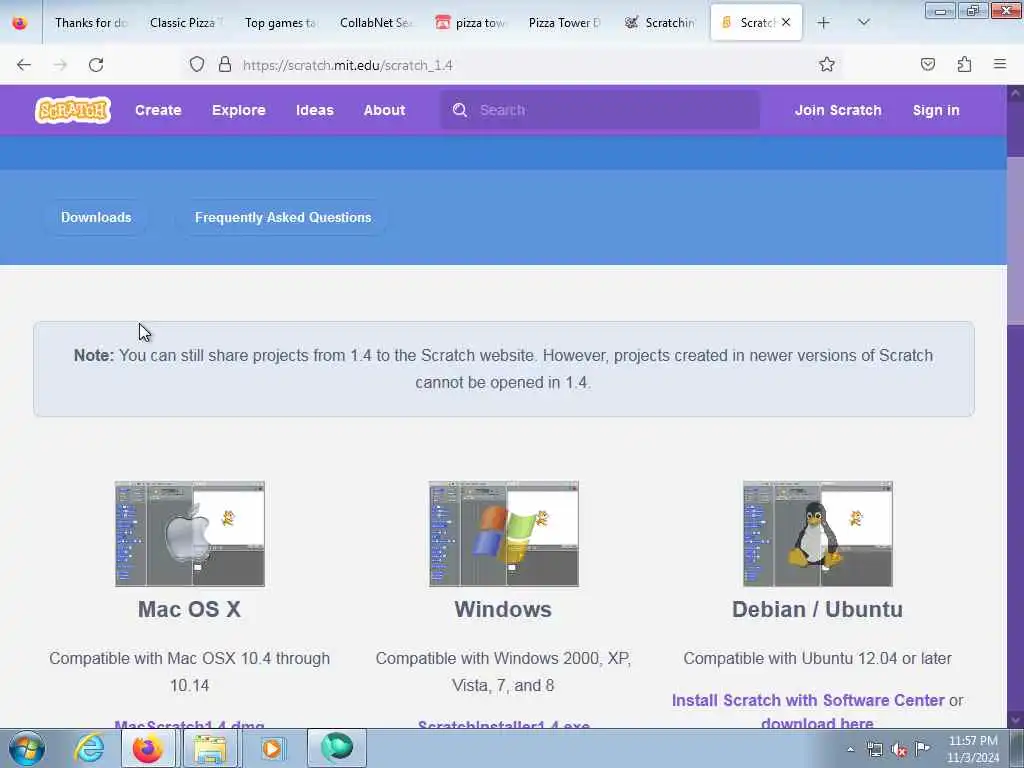This screenshot has width=1024, height=768.
Task: Open the Pocket save icon
Action: [x=927, y=65]
